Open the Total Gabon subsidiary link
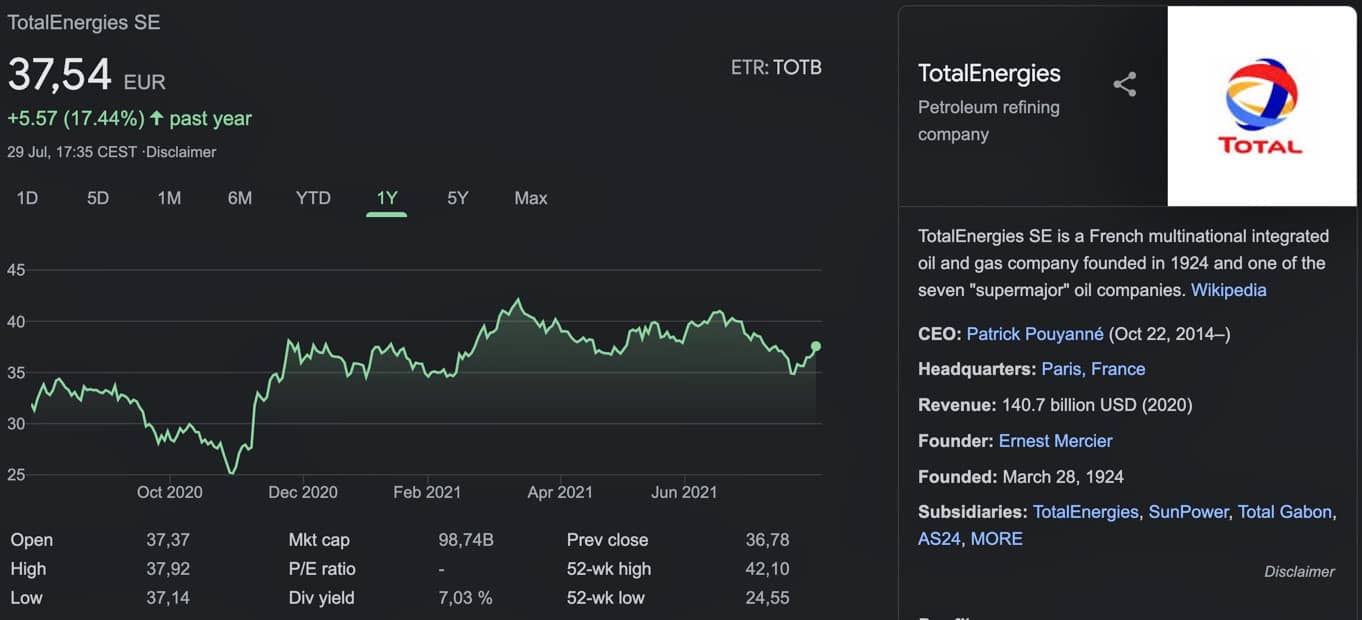The height and width of the screenshot is (620, 1362). 1285,512
